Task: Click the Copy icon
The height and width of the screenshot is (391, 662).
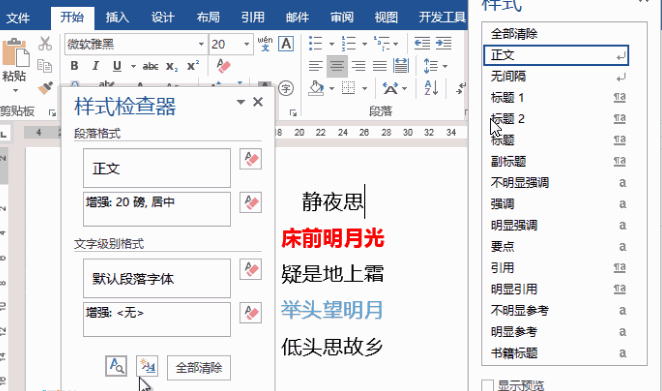Action: (x=44, y=66)
